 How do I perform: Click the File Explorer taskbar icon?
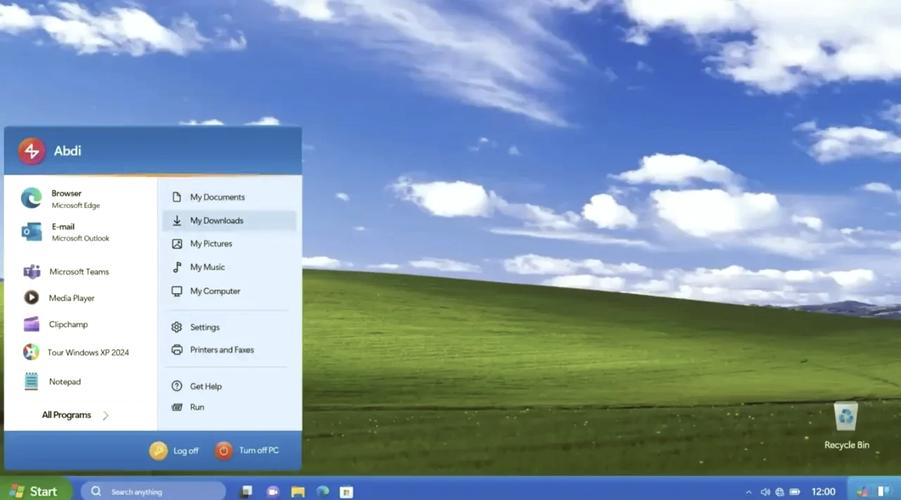coord(298,491)
